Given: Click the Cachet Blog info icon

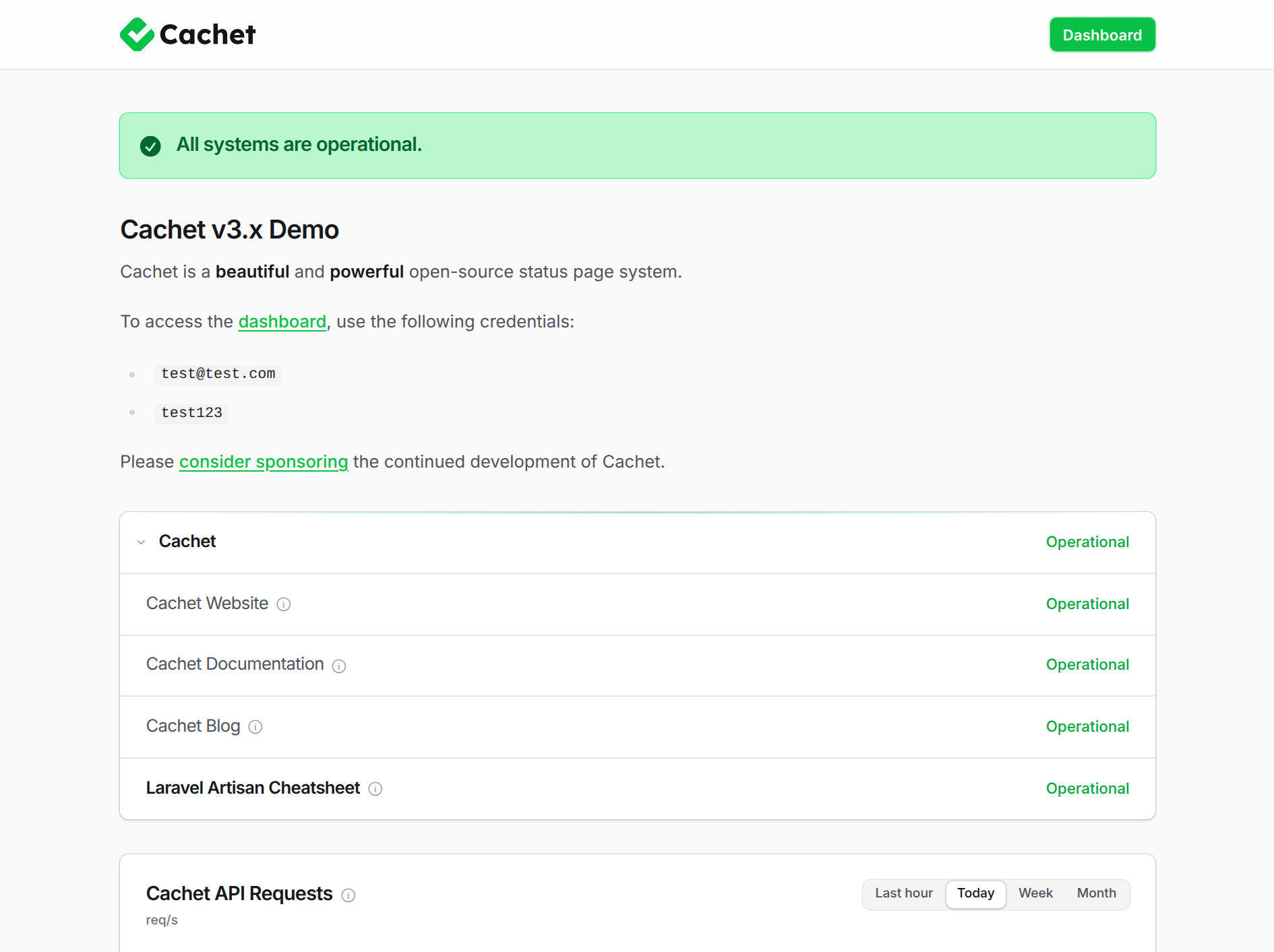Looking at the screenshot, I should click(x=255, y=727).
